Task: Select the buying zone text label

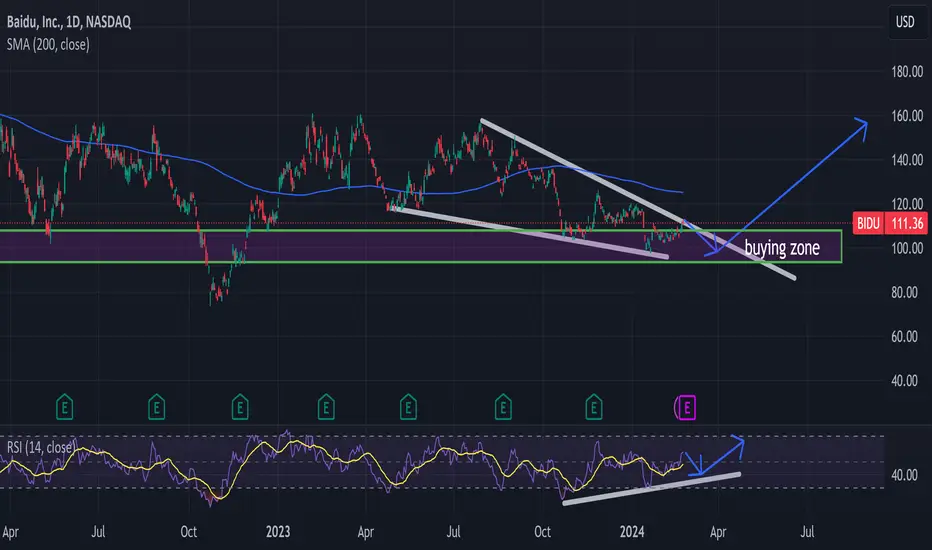Action: click(782, 248)
